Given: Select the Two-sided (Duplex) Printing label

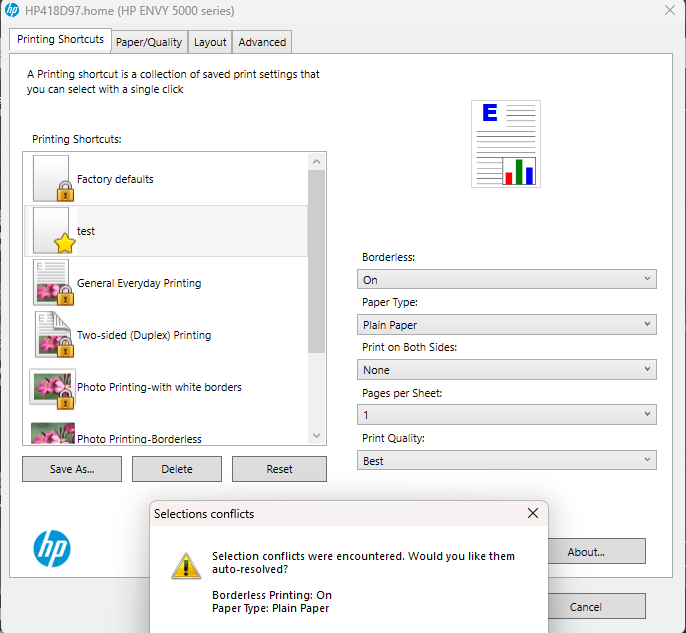Looking at the screenshot, I should tap(144, 335).
